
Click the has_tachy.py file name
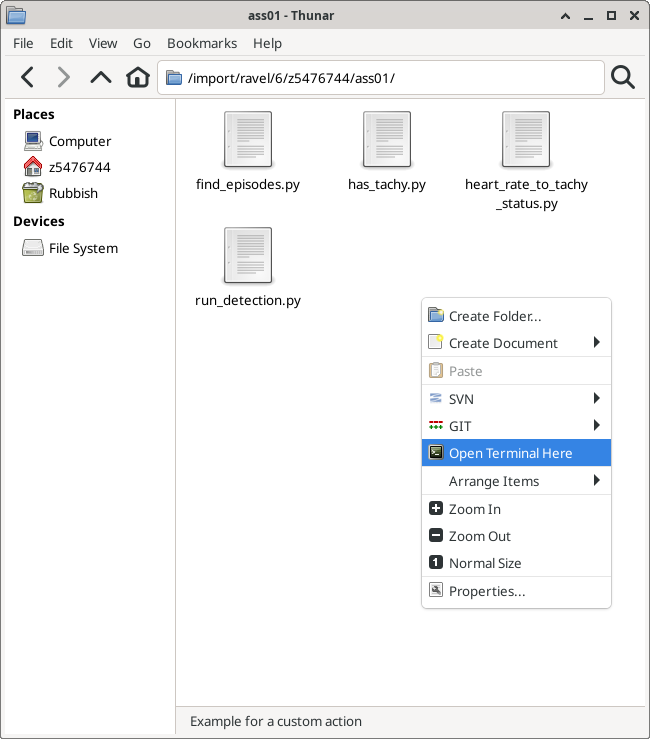coord(387,184)
